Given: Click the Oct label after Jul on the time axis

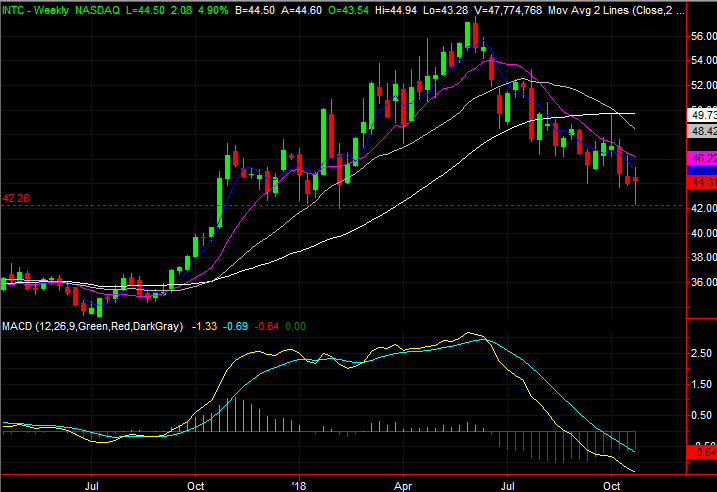Looking at the screenshot, I should tap(196, 486).
